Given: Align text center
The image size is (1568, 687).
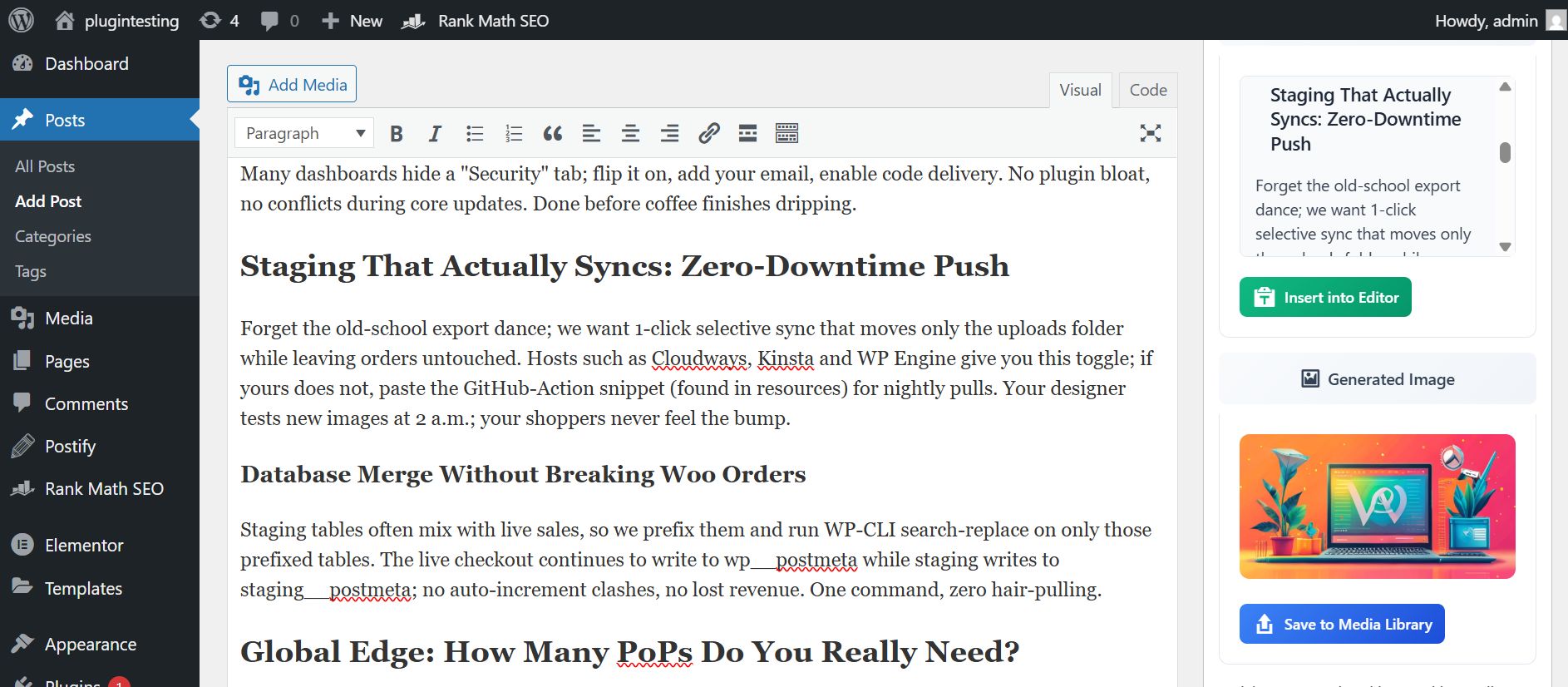Looking at the screenshot, I should [x=630, y=133].
